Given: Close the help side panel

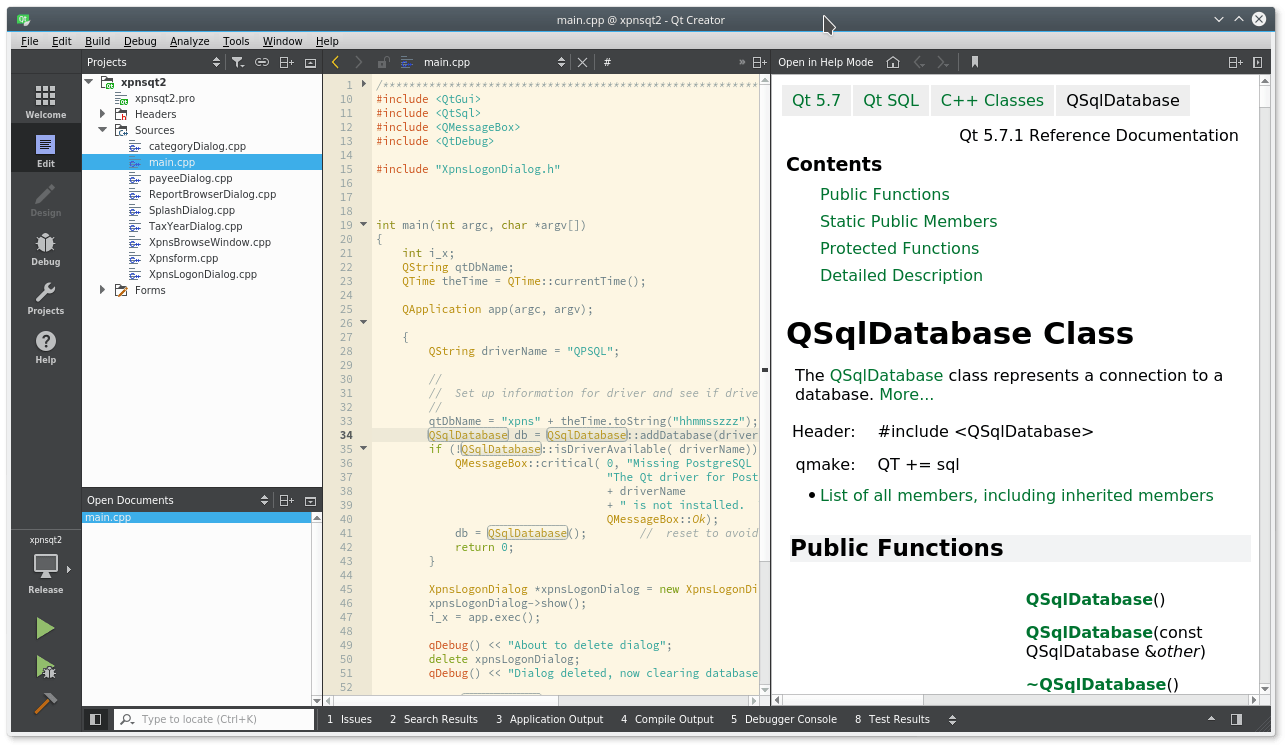Looking at the screenshot, I should click(x=1259, y=62).
